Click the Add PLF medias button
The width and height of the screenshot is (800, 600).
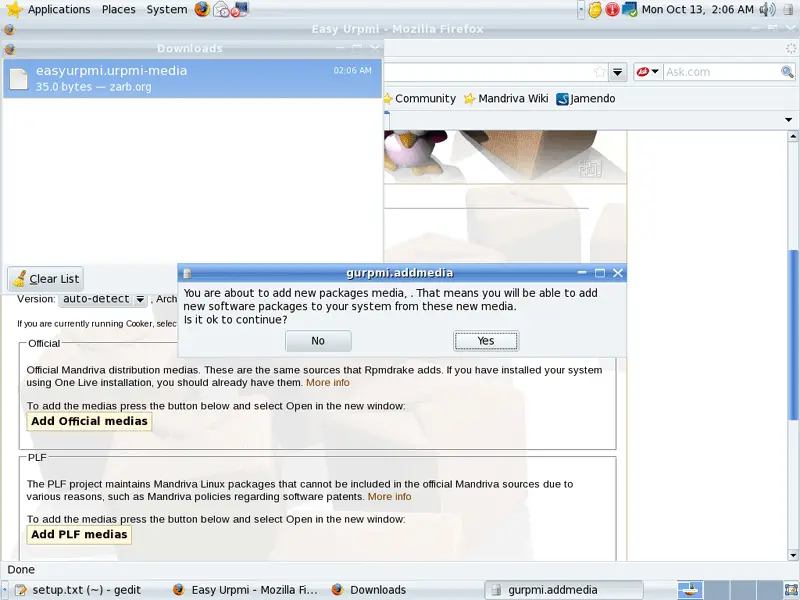click(79, 535)
